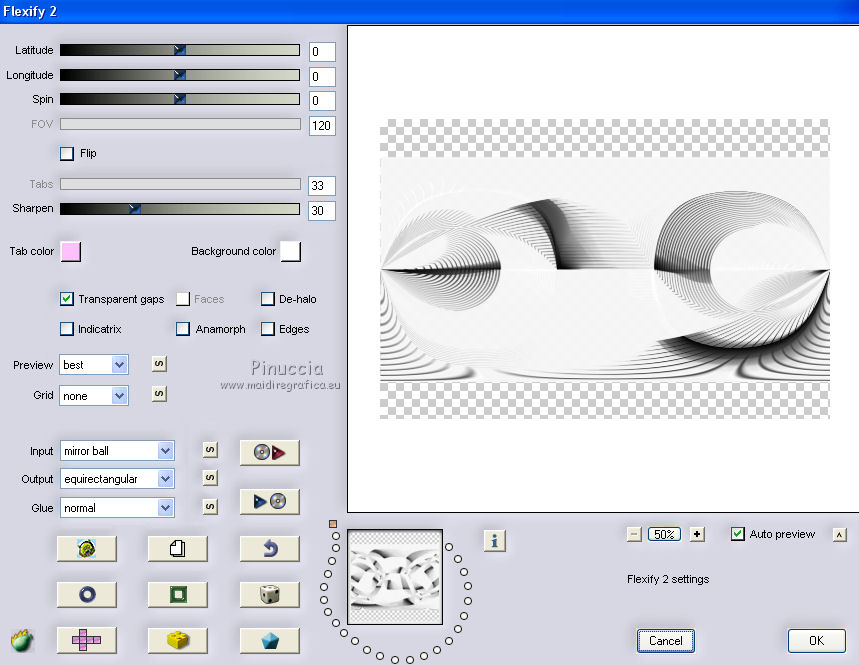
Task: Click the blue undo arrow button
Action: [270, 548]
